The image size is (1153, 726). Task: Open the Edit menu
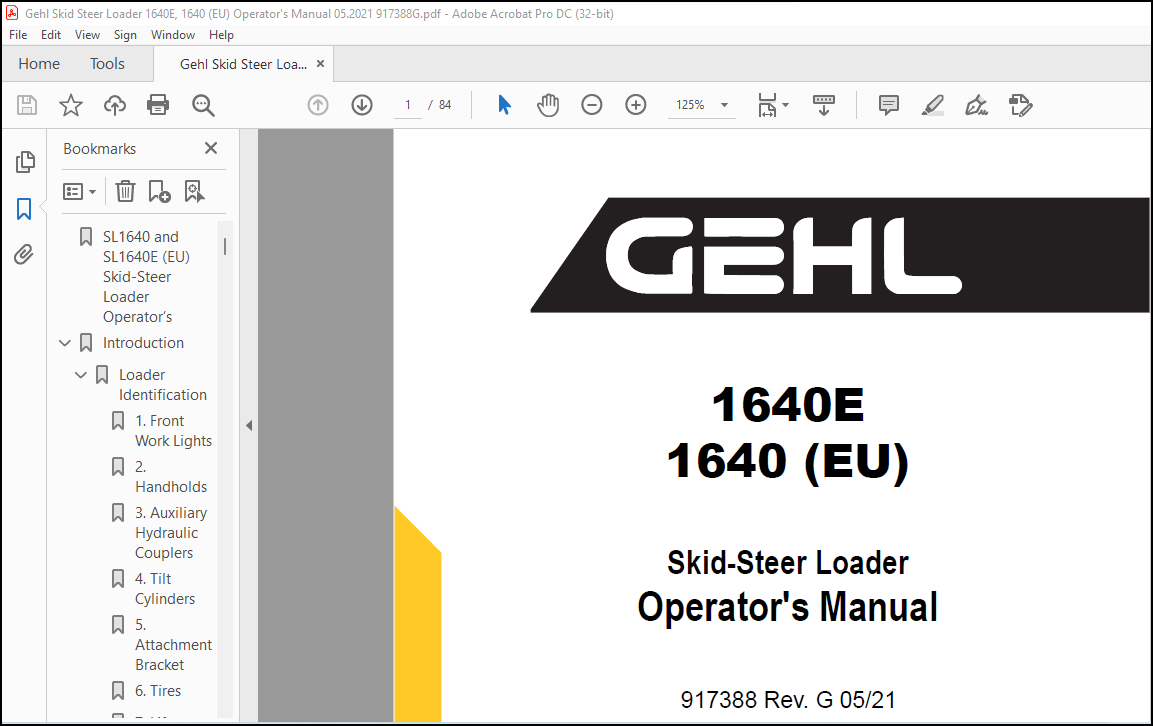(x=51, y=35)
